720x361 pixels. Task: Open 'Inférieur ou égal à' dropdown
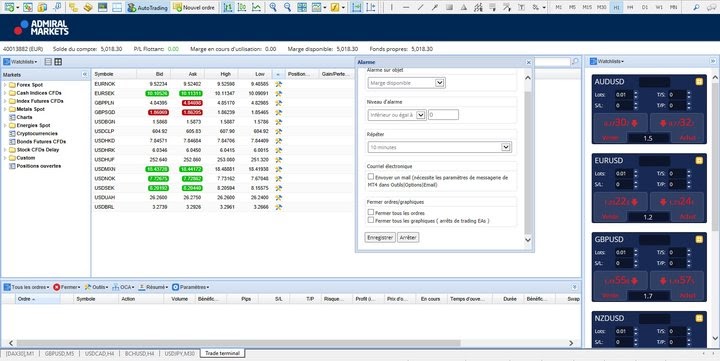tap(397, 115)
